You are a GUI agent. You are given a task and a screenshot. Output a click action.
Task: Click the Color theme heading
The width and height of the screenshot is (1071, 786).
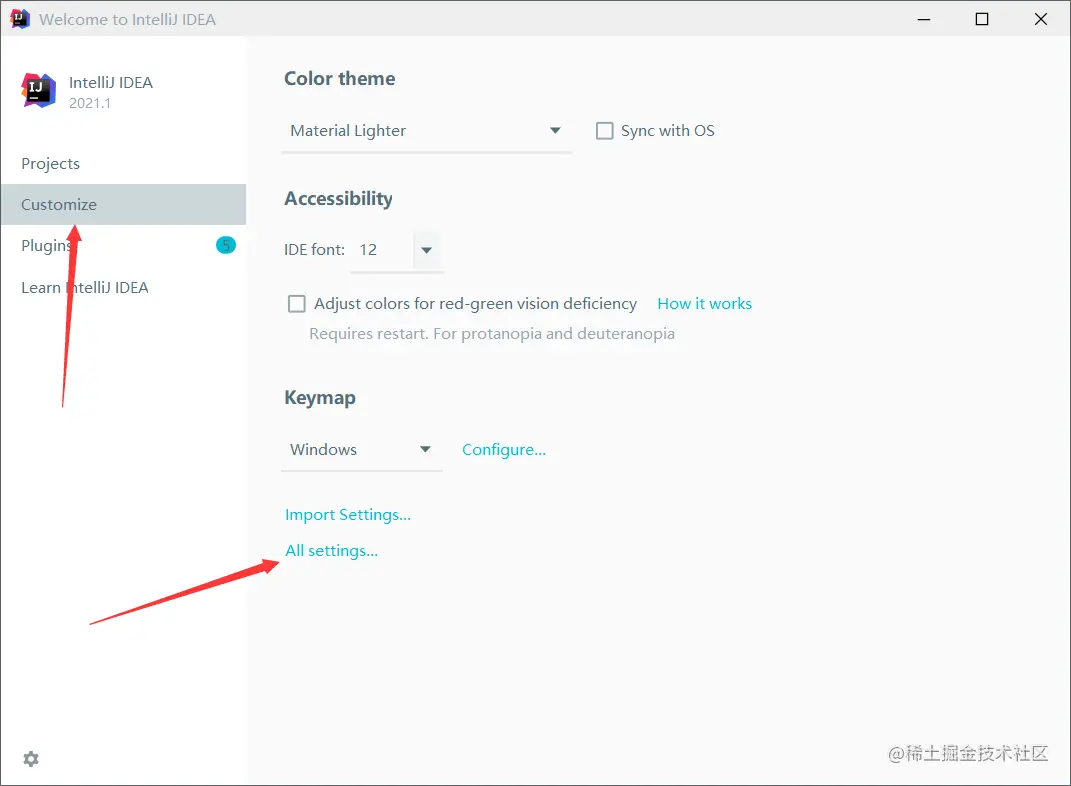point(339,79)
